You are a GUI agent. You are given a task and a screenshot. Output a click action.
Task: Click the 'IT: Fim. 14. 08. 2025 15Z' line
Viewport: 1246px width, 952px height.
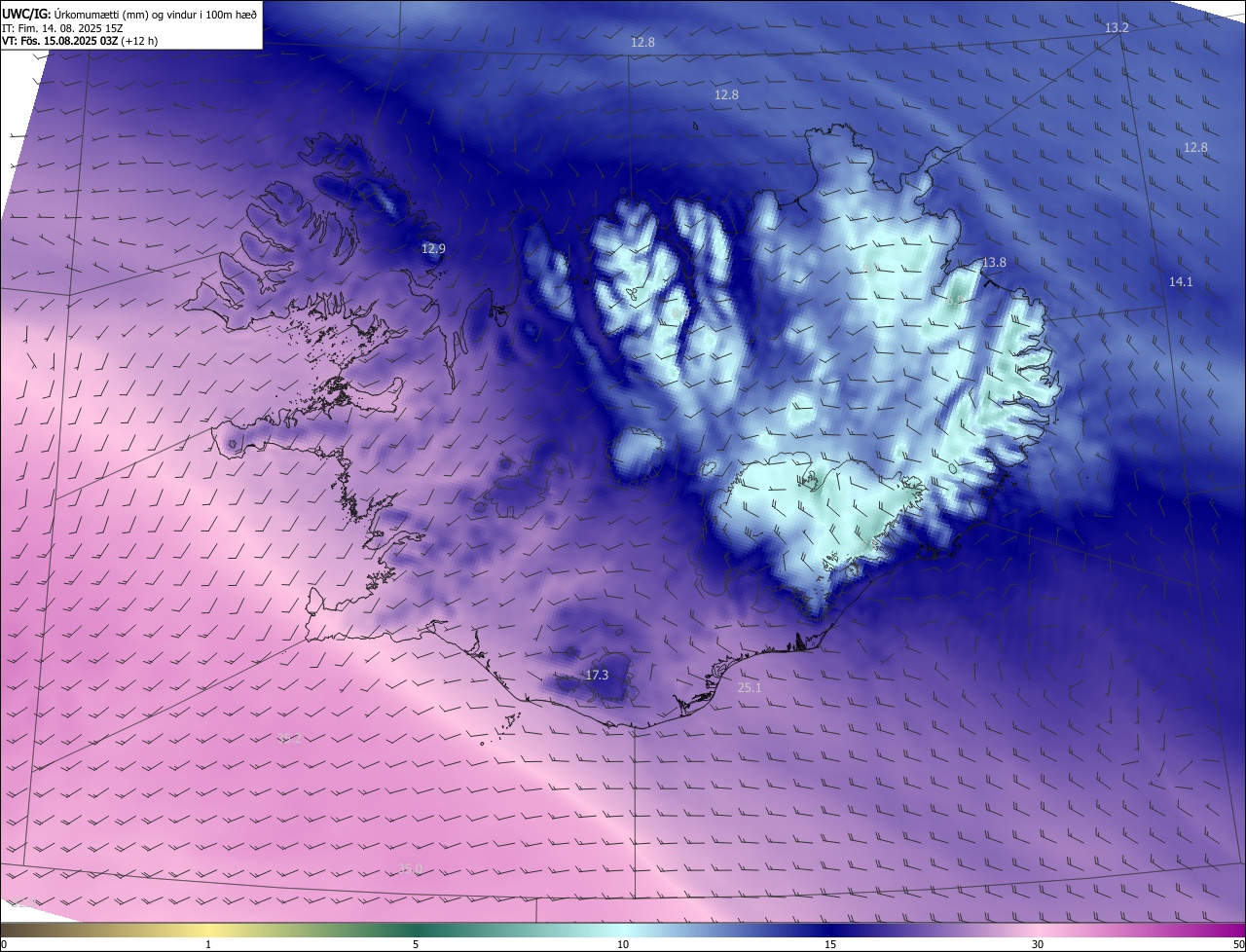[64, 28]
